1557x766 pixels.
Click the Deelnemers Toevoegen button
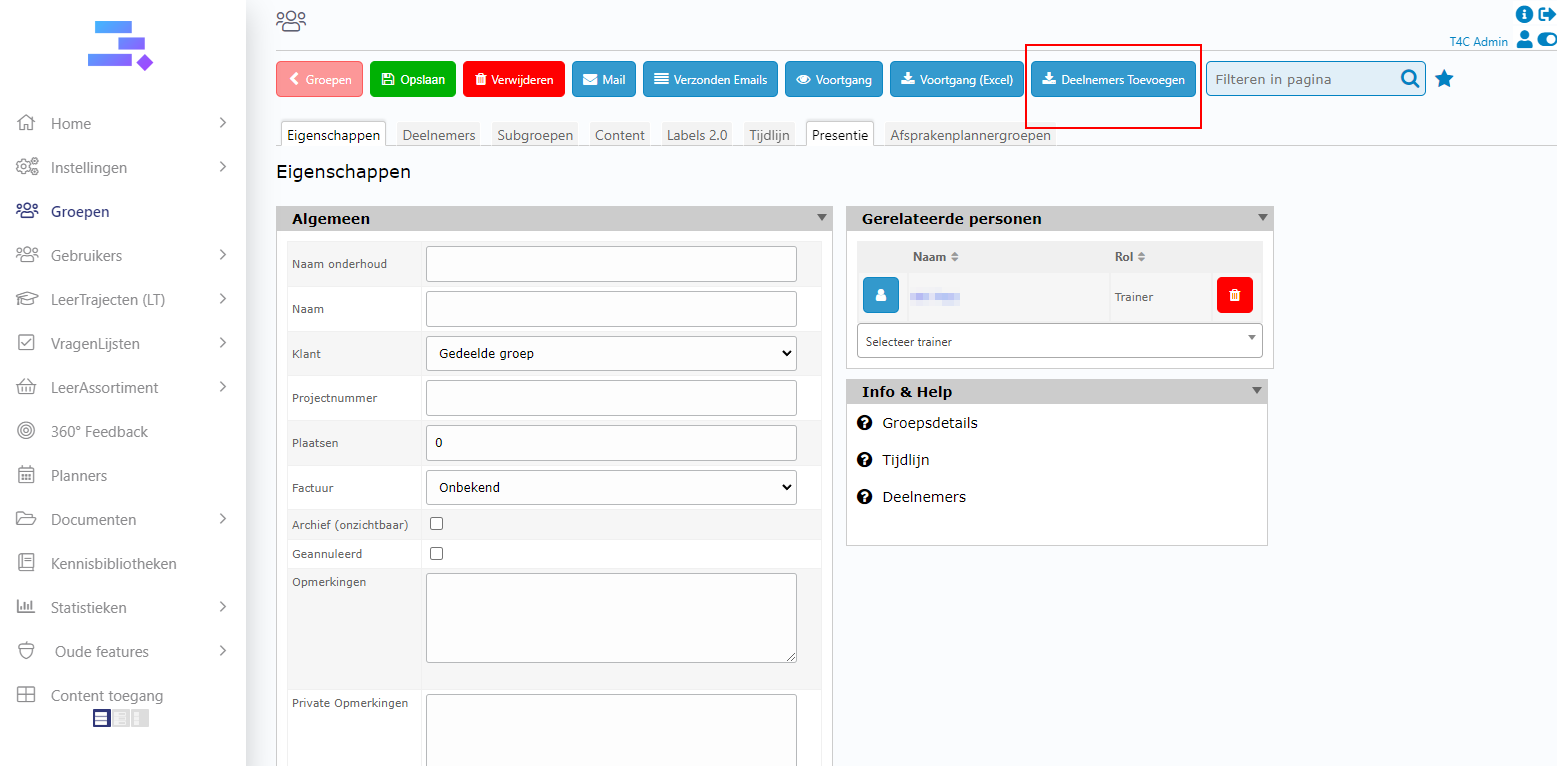[1113, 80]
